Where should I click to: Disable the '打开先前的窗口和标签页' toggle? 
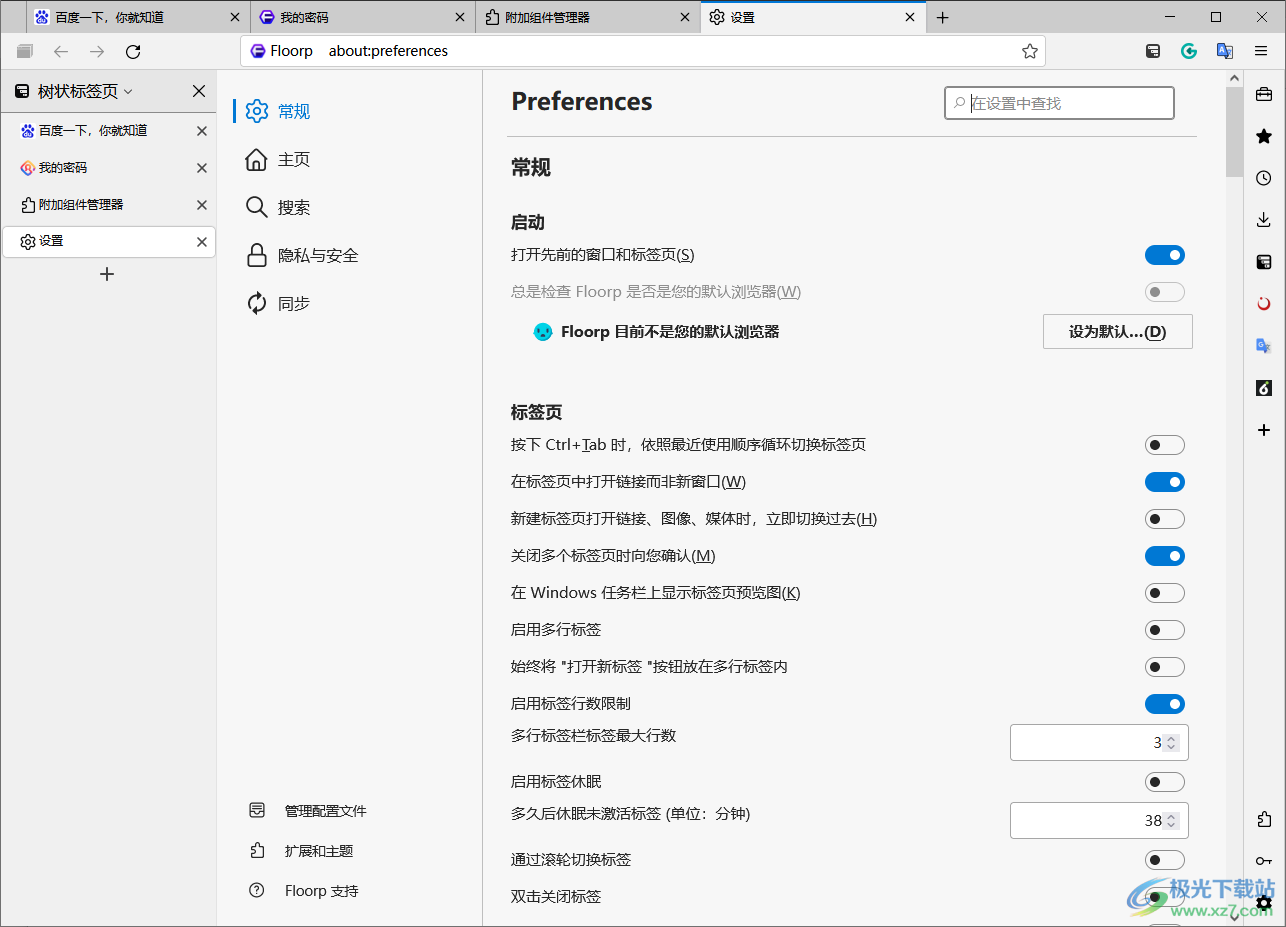[x=1164, y=254]
